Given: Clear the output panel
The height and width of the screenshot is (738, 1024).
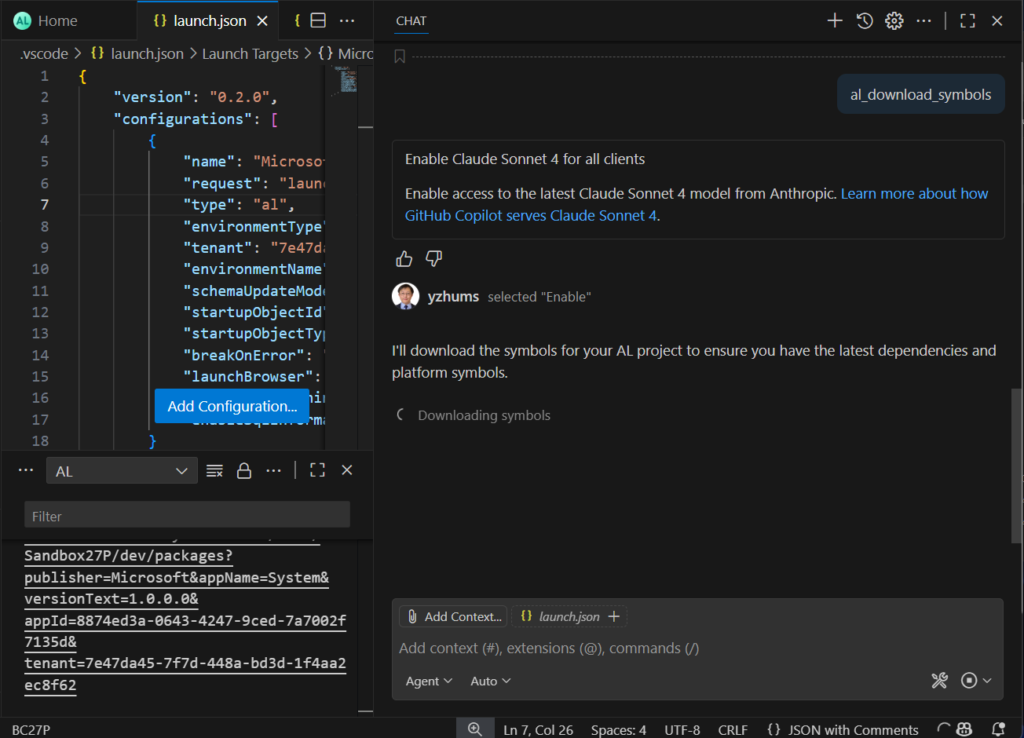Looking at the screenshot, I should pyautogui.click(x=214, y=470).
